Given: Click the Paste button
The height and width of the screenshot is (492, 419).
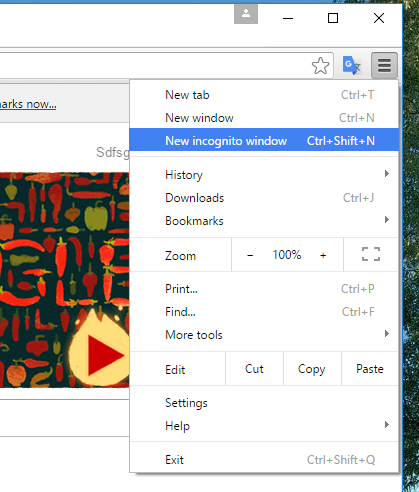Looking at the screenshot, I should [x=370, y=369].
